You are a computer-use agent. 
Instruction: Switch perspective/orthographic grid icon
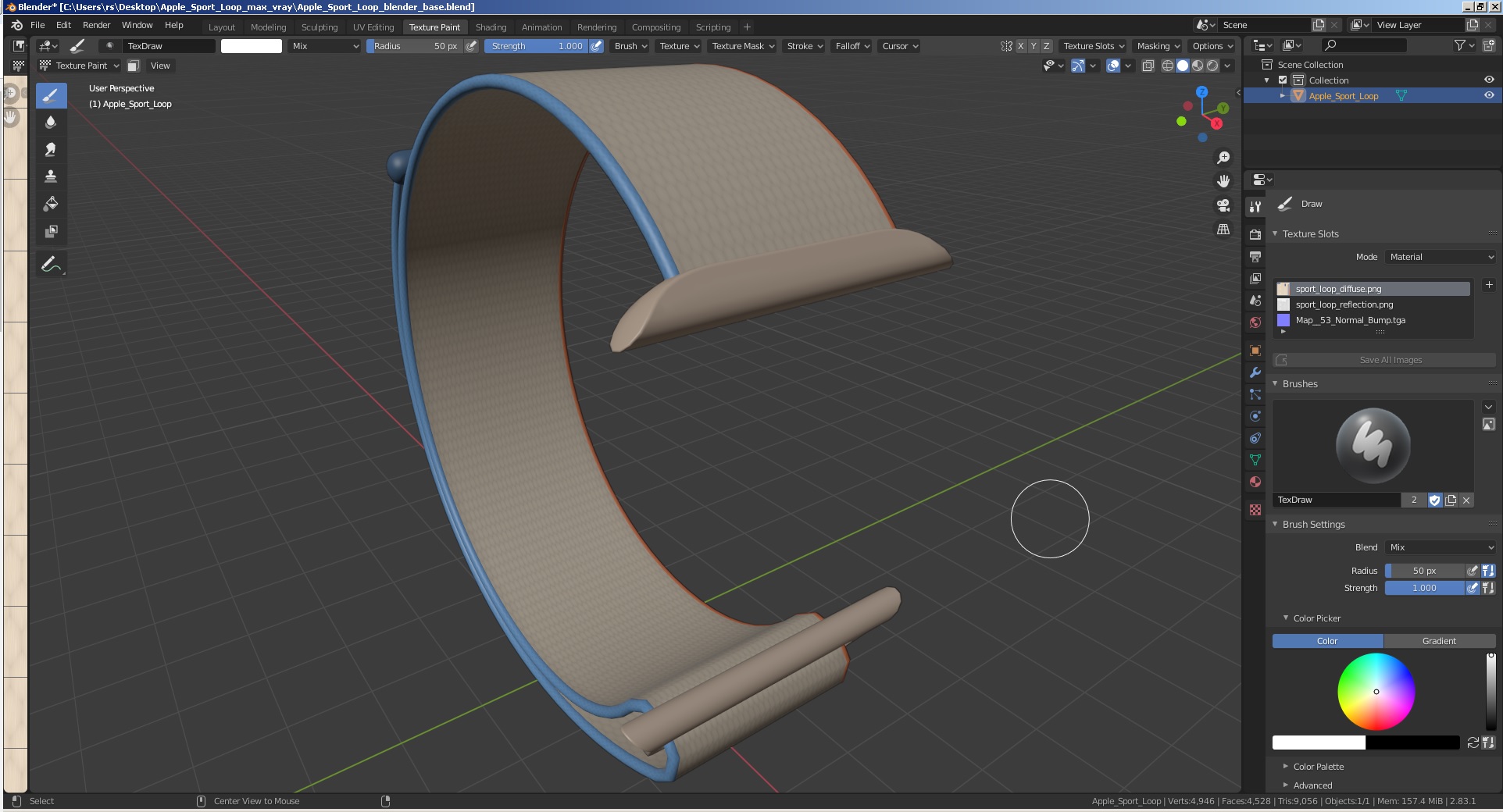coord(1223,230)
